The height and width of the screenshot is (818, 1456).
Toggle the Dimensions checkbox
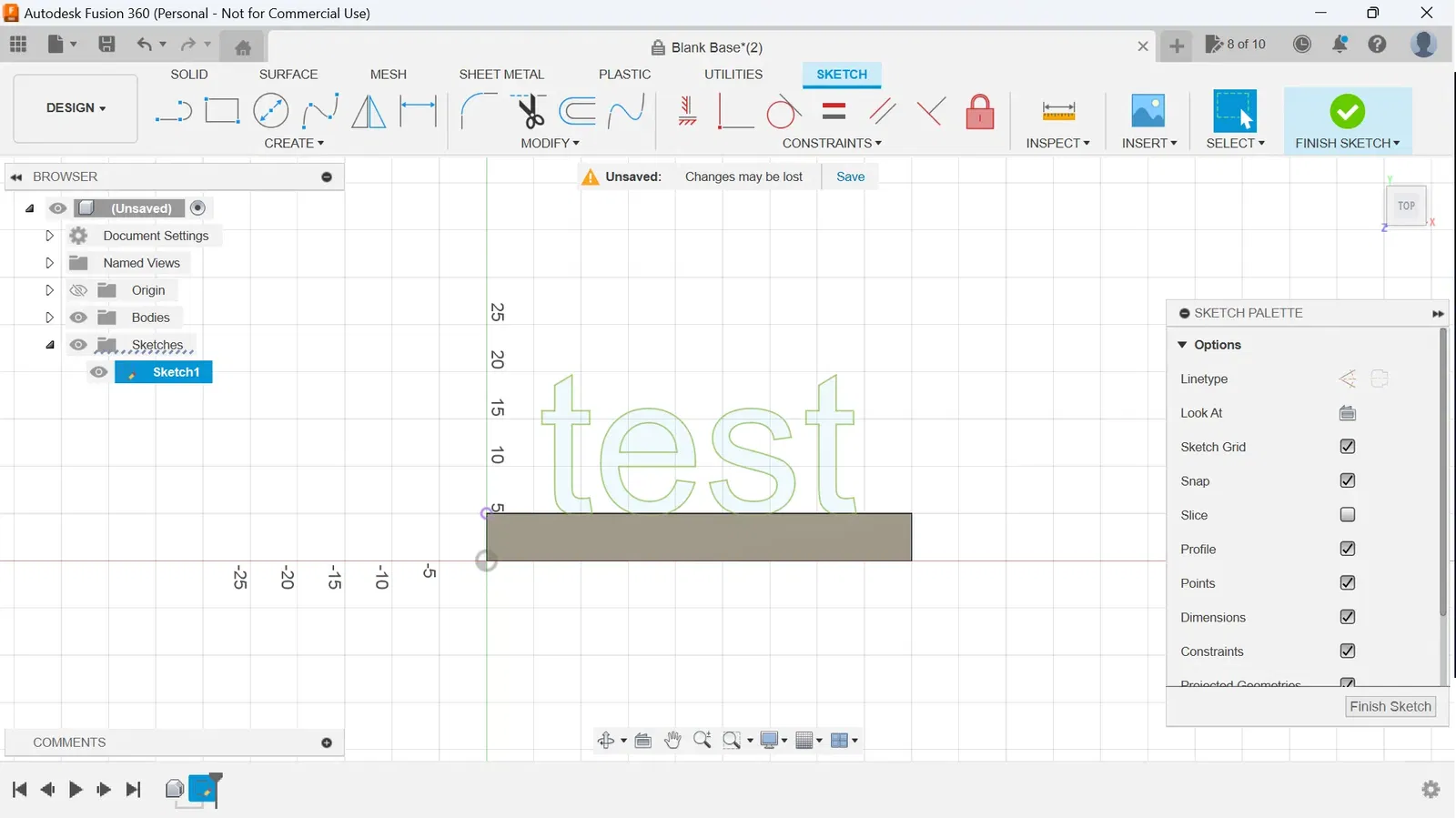point(1348,617)
